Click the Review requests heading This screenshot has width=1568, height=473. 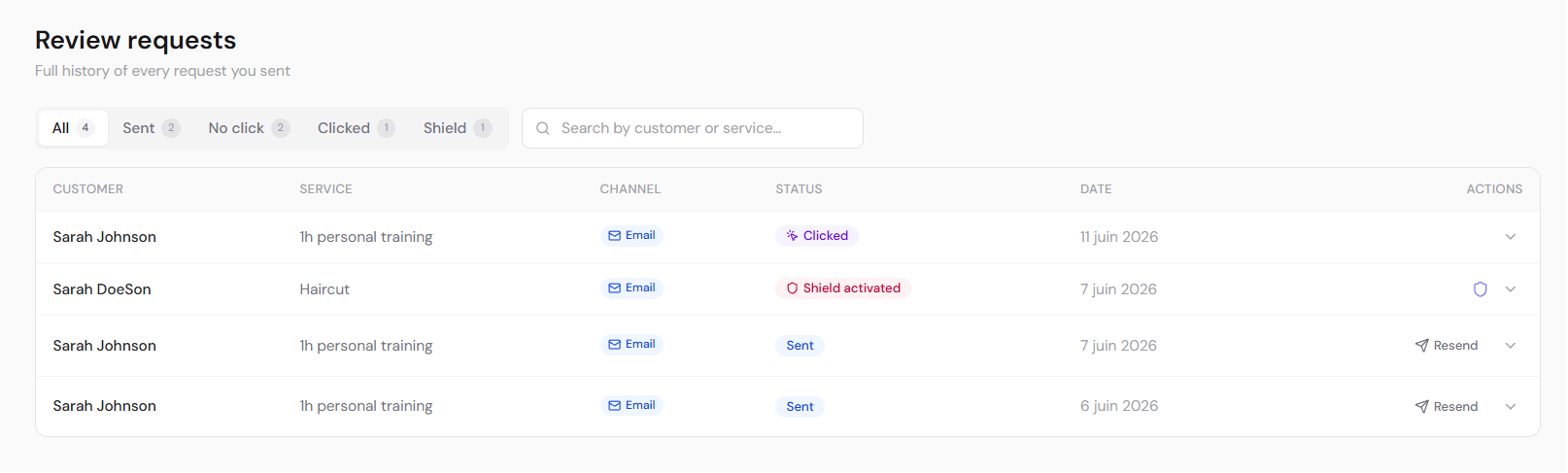[136, 40]
